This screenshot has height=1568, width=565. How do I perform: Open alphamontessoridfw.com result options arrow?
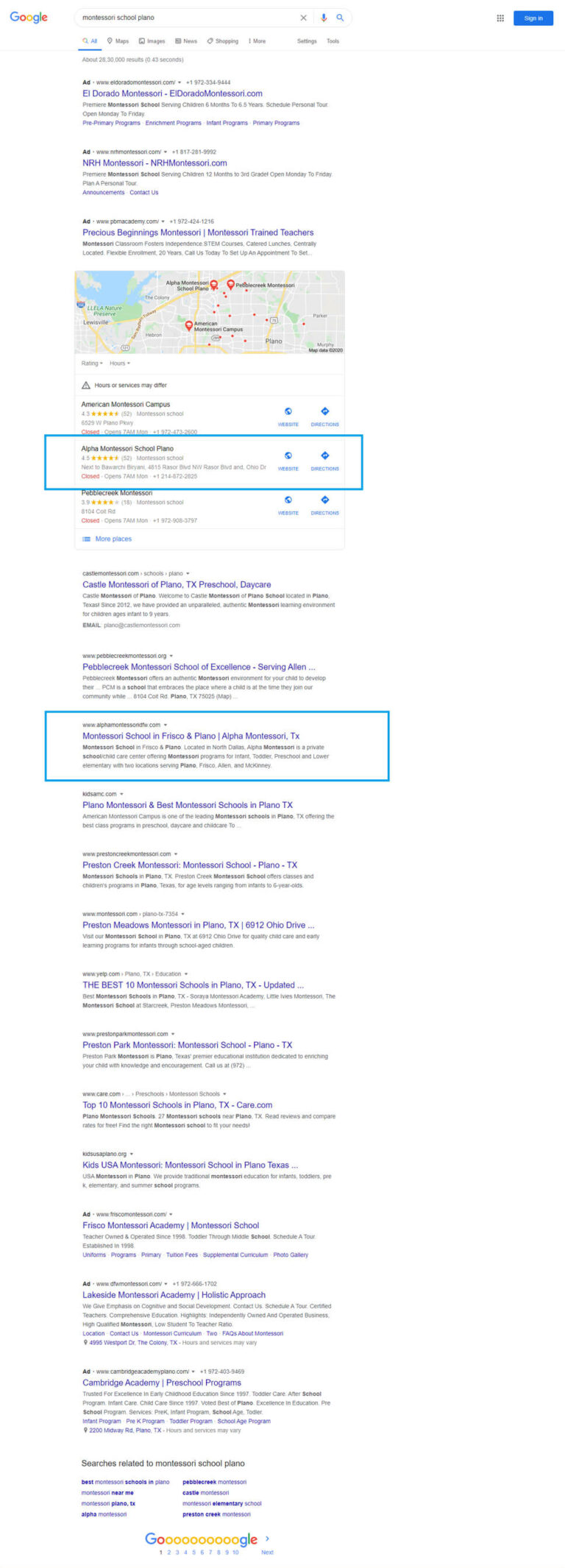[x=166, y=725]
